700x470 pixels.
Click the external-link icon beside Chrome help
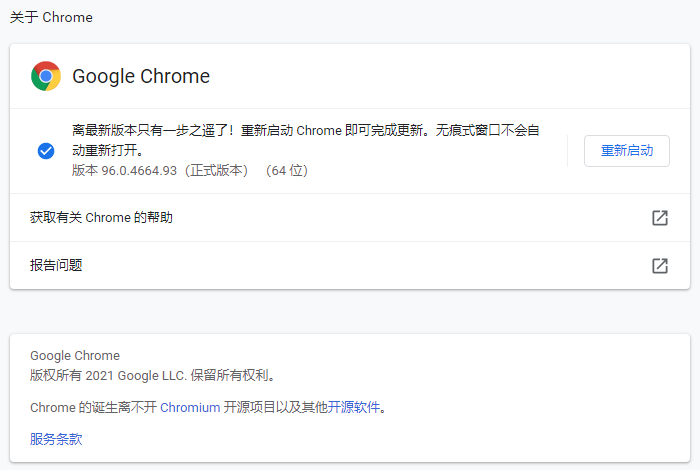(659, 217)
